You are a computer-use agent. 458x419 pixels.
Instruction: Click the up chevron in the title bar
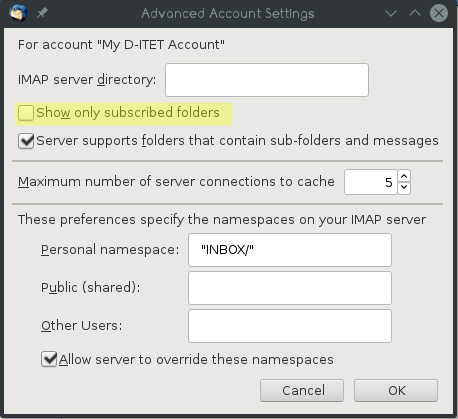pos(415,13)
